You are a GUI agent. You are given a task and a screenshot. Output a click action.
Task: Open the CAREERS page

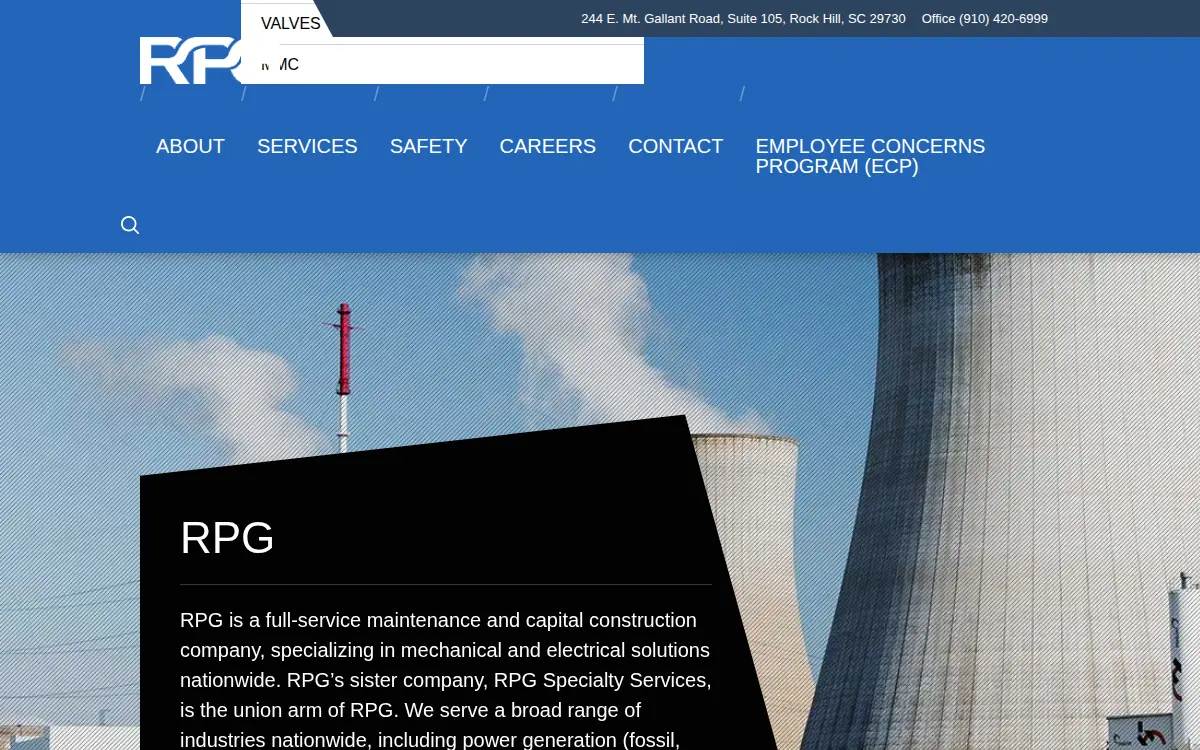(x=547, y=146)
